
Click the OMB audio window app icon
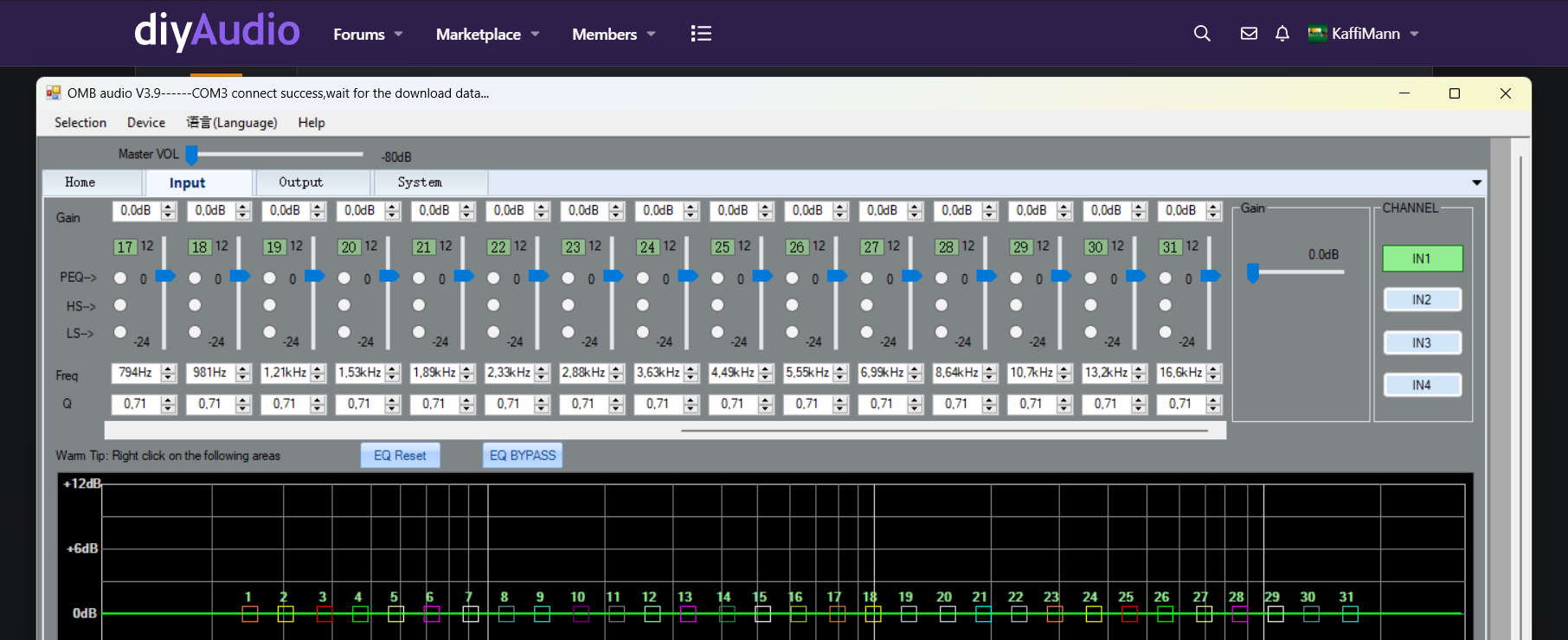click(54, 93)
